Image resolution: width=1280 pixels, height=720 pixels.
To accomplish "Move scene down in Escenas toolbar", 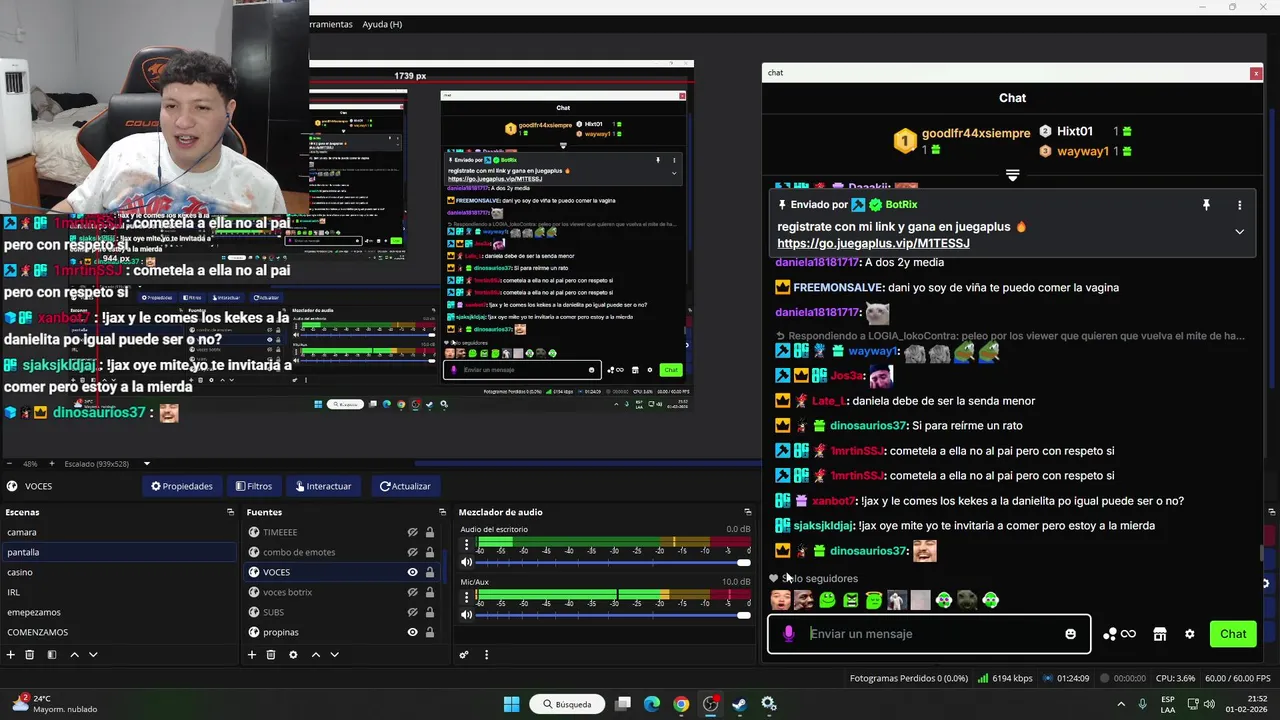I will coord(93,655).
